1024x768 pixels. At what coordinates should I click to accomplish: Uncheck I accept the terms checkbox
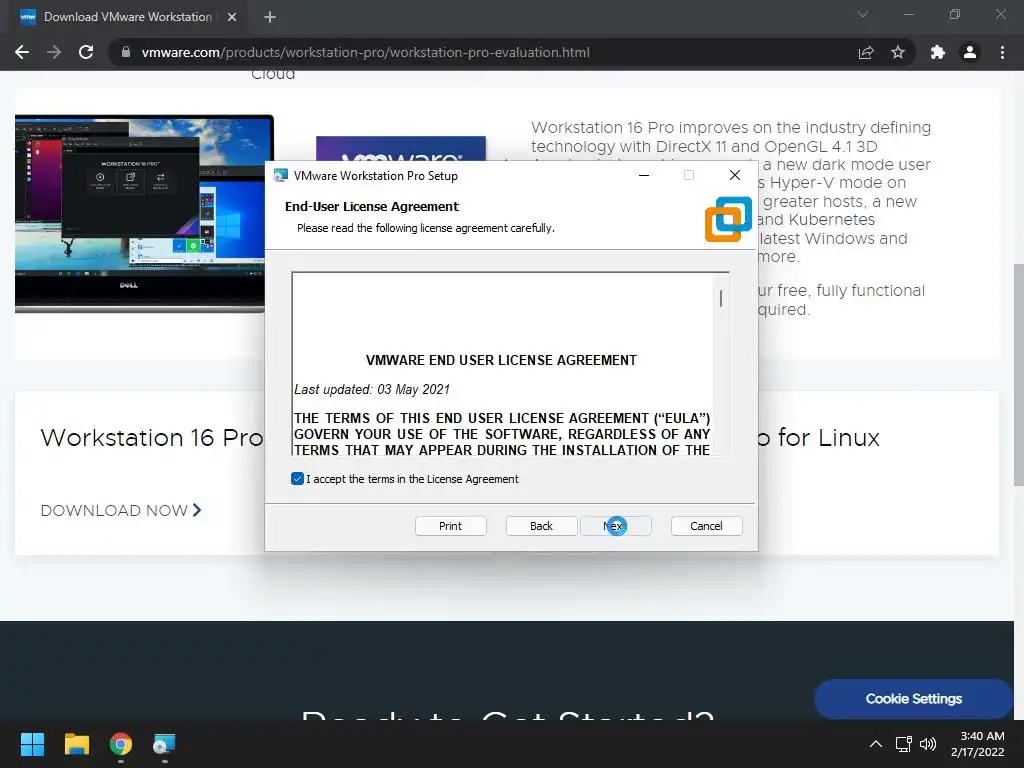[297, 479]
